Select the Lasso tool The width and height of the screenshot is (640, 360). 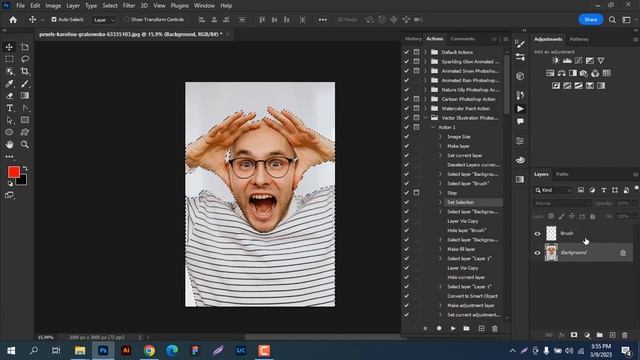pyautogui.click(x=25, y=59)
